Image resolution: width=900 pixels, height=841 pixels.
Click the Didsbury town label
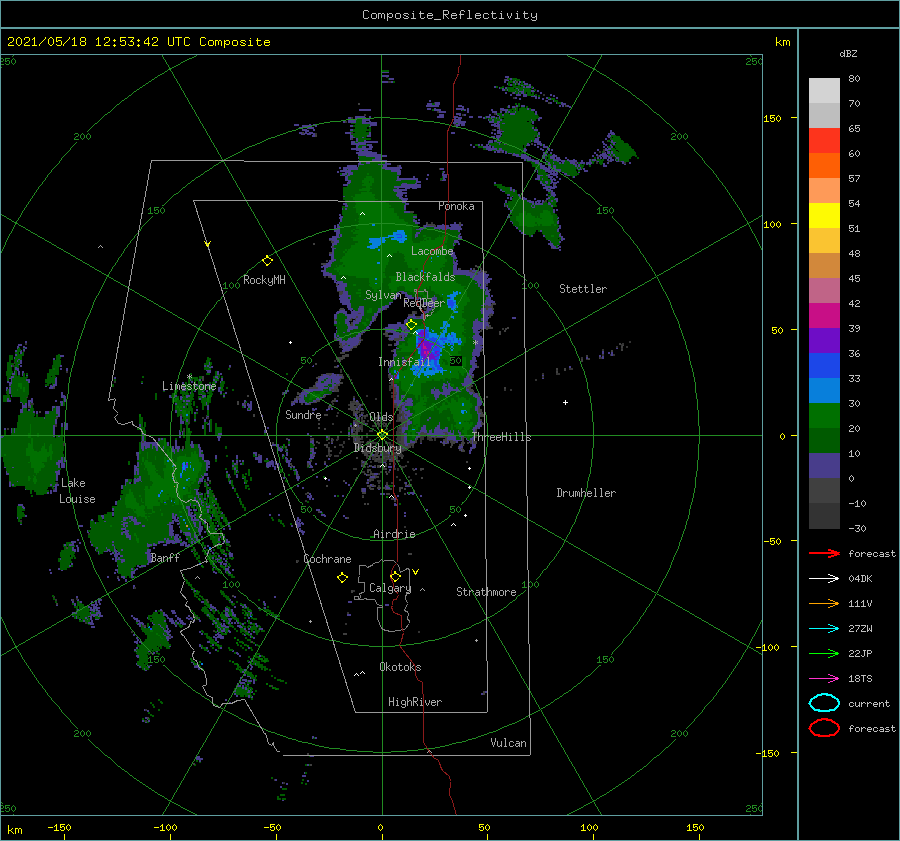pos(377,448)
